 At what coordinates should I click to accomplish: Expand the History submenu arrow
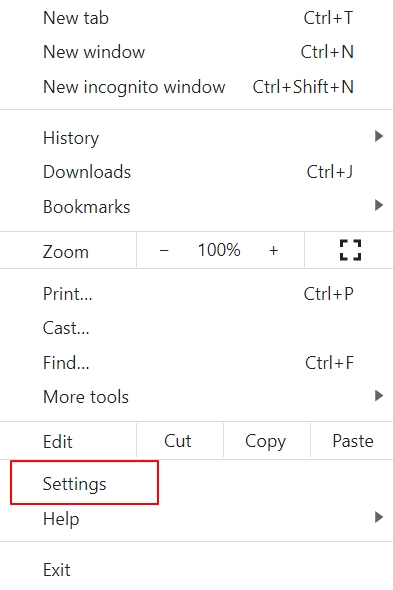(x=379, y=136)
